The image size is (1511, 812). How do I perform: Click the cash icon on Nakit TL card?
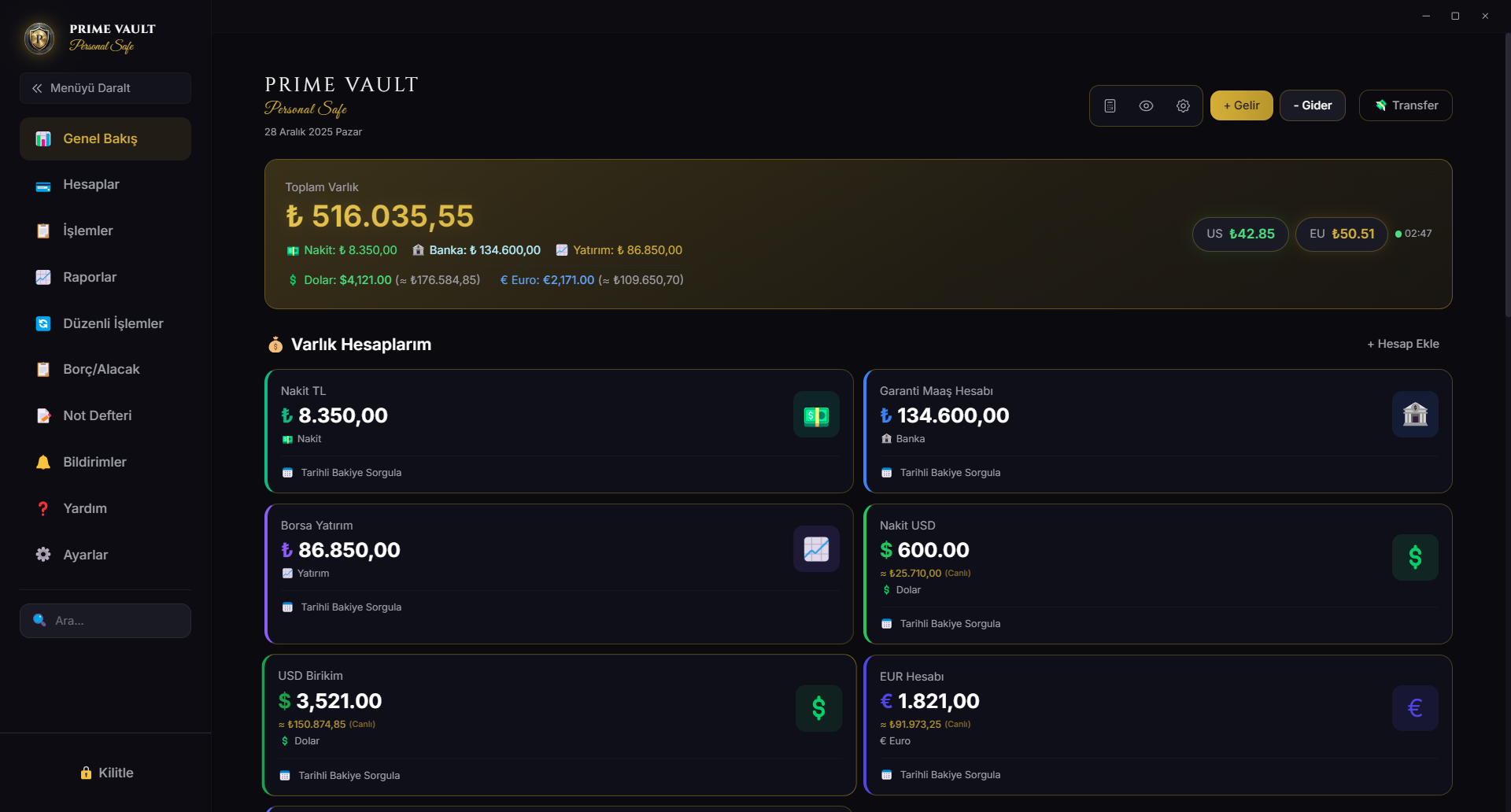pyautogui.click(x=816, y=415)
